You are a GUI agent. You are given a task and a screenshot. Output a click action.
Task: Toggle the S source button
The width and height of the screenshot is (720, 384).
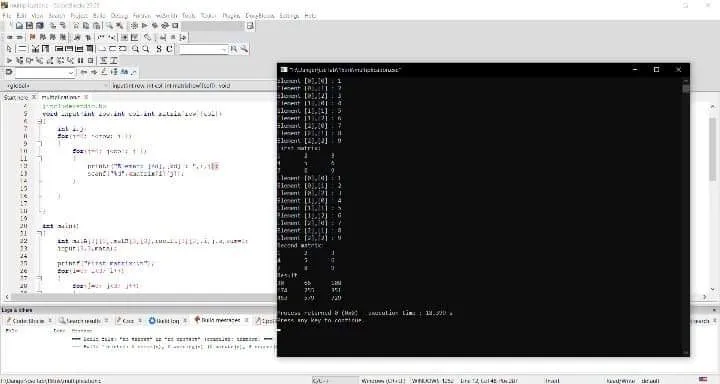[159, 49]
